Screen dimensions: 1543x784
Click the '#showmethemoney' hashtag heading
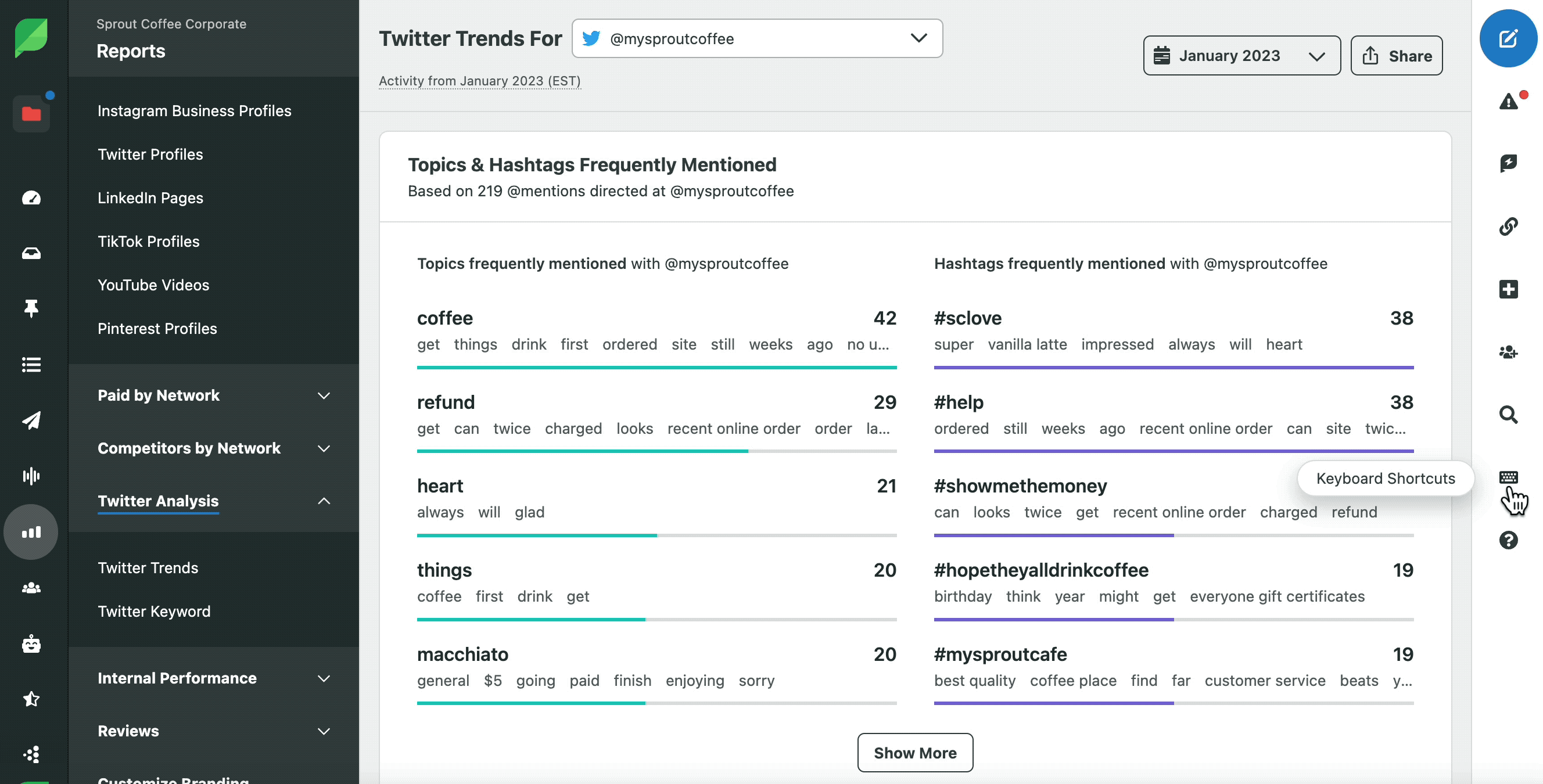[1020, 486]
